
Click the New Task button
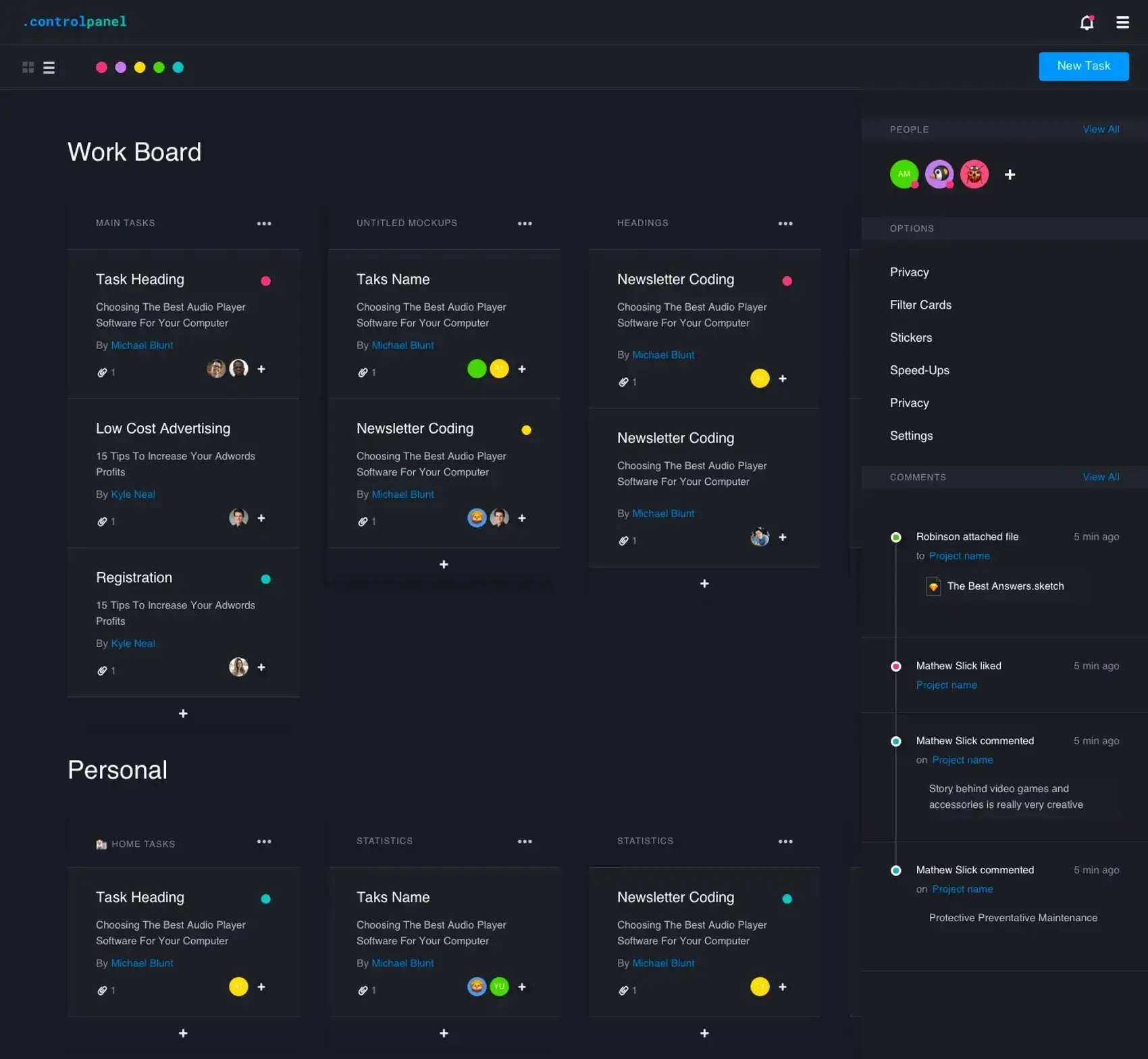[1082, 66]
